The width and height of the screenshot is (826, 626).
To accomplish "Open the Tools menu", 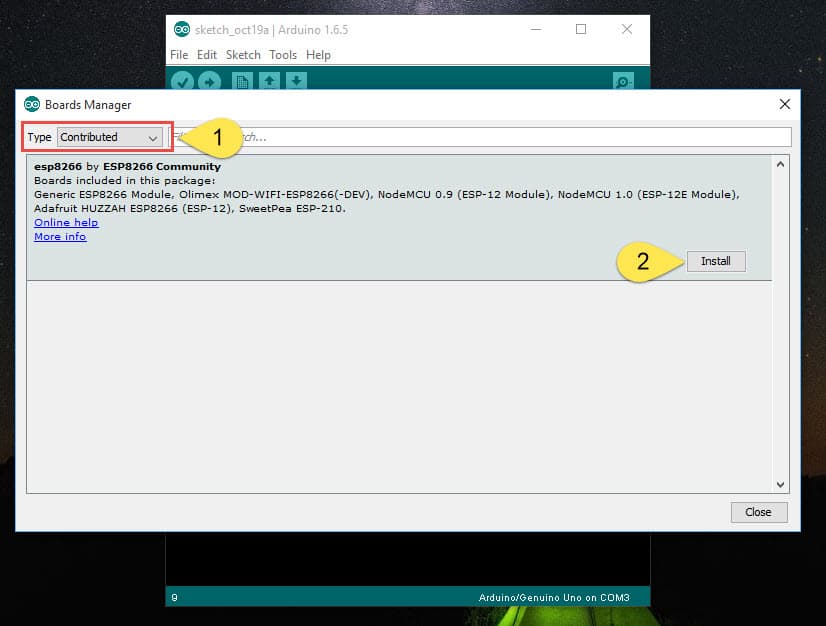I will (x=283, y=55).
